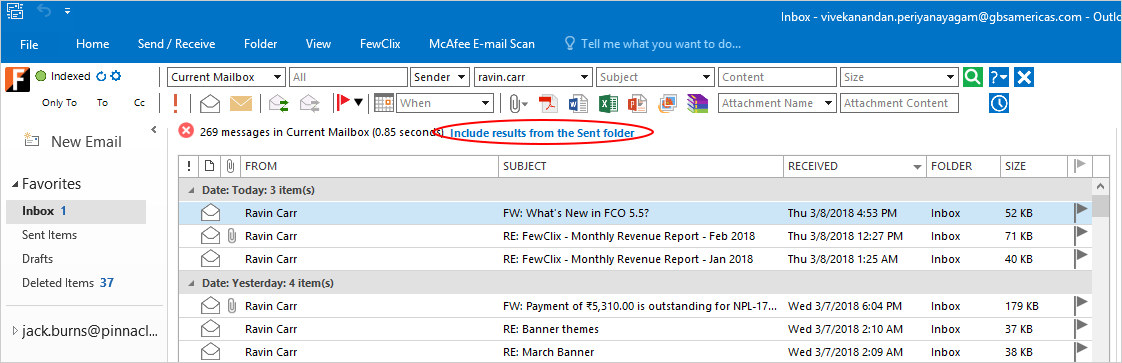This screenshot has height=363, width=1122.
Task: Click the All search input field
Action: [348, 77]
